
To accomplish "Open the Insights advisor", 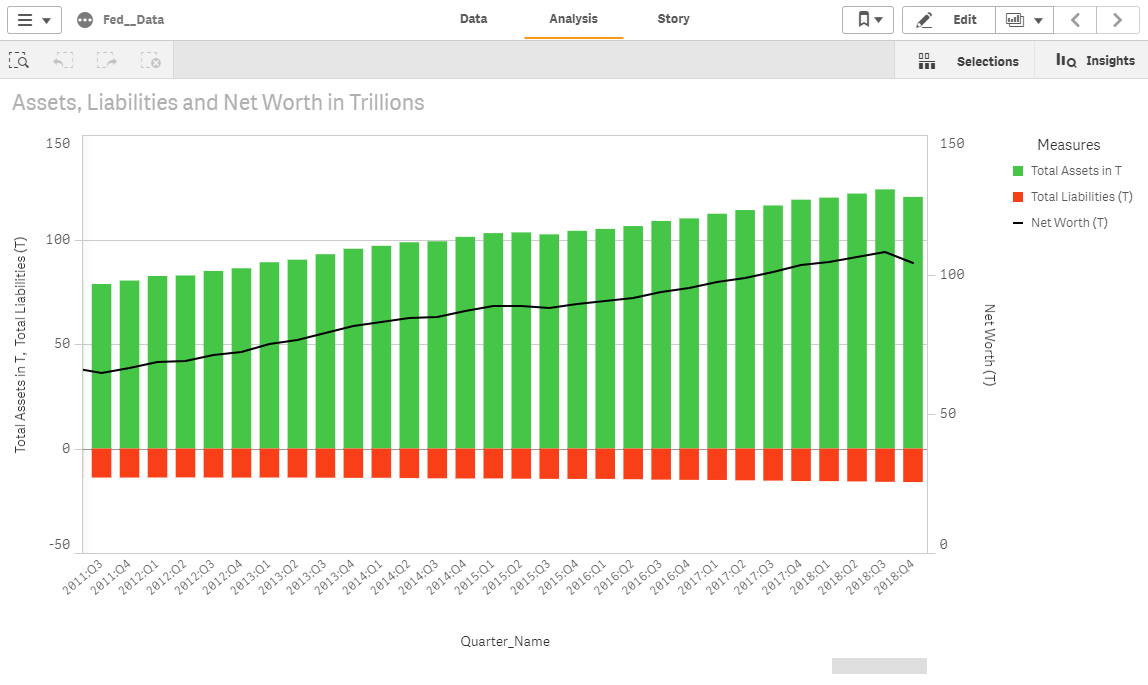I will [1095, 61].
